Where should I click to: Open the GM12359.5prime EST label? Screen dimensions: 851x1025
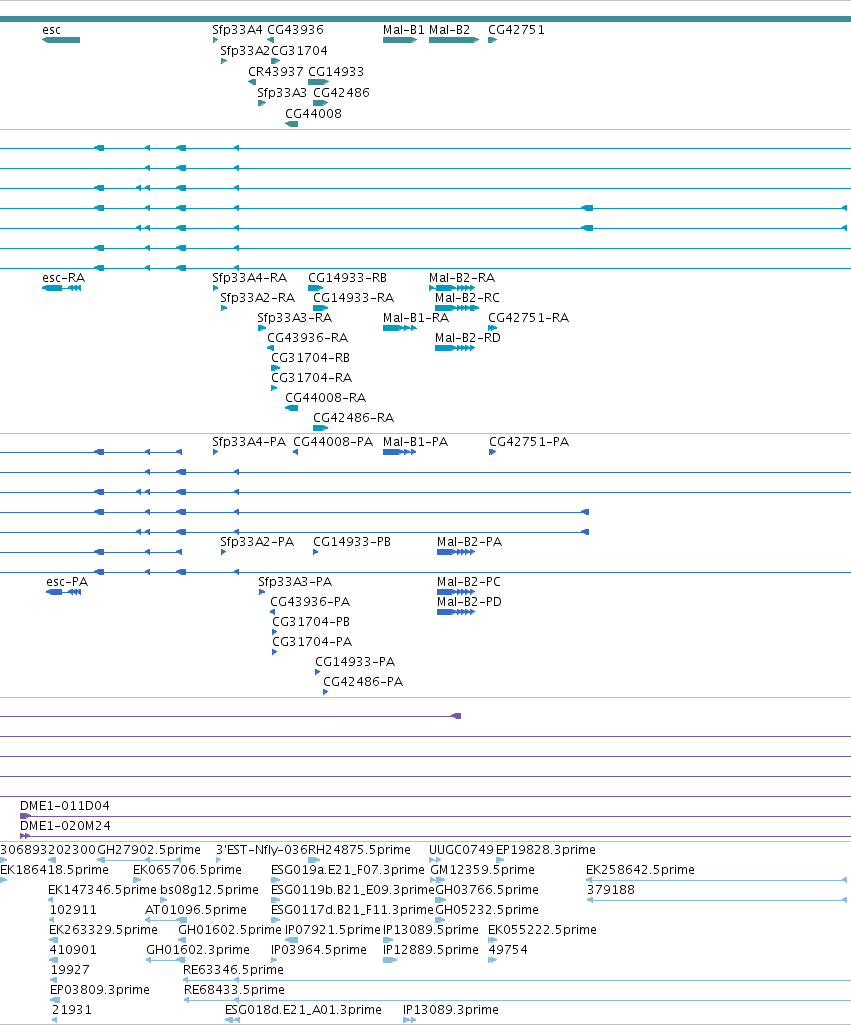point(482,869)
